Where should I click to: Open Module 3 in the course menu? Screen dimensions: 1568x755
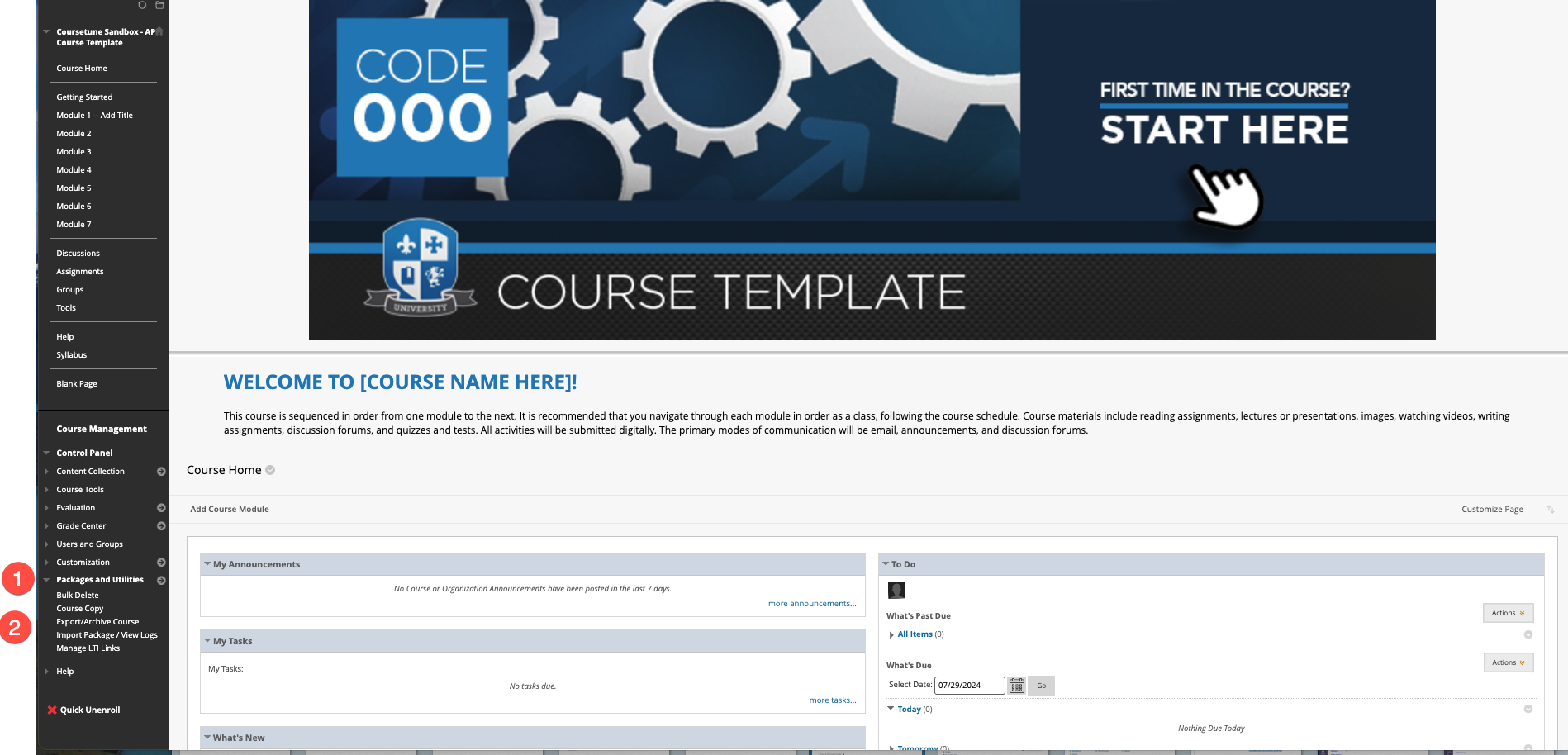click(x=74, y=152)
